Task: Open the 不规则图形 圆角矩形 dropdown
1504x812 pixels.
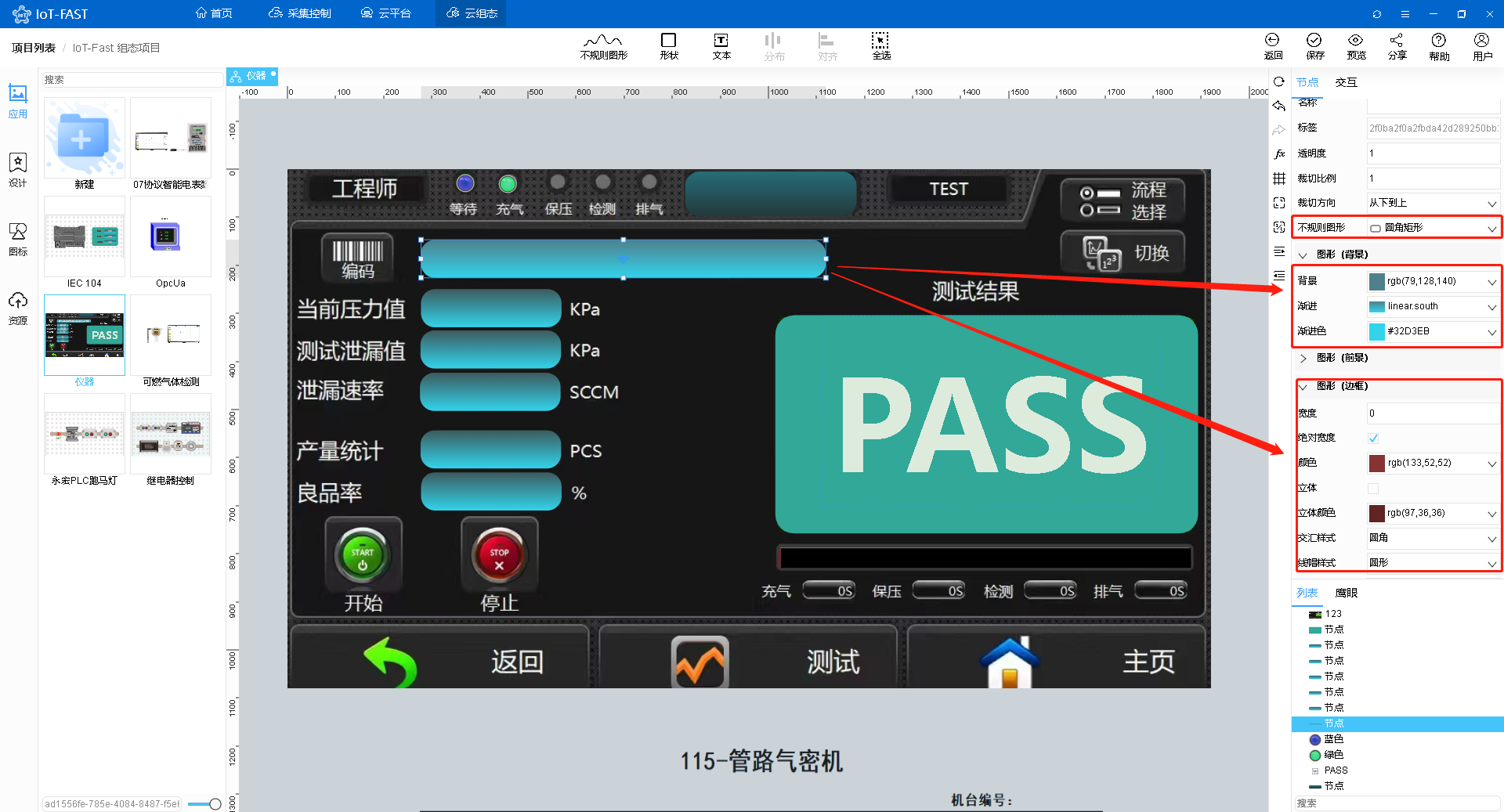Action: [1433, 228]
